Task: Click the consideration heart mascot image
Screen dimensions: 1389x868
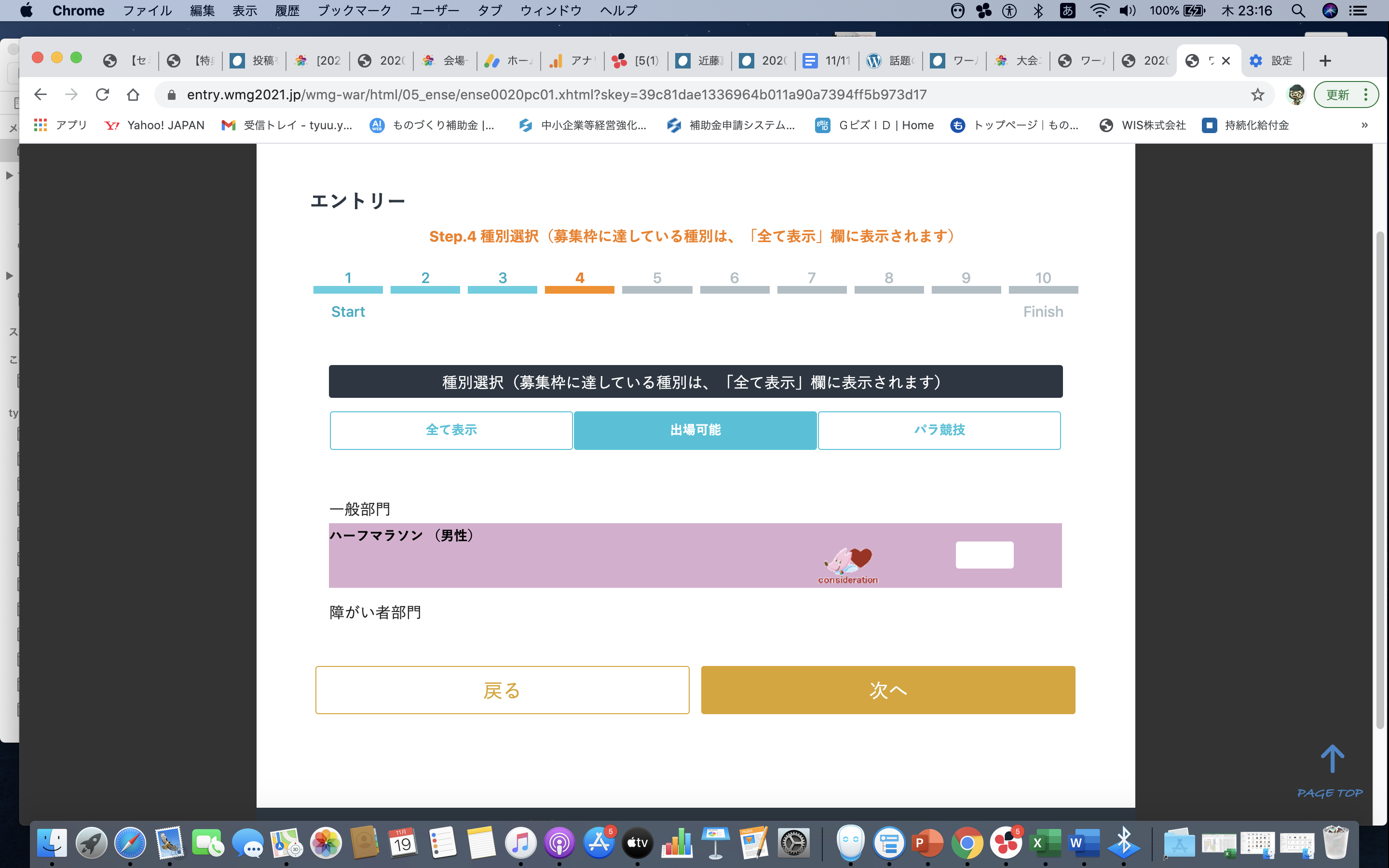Action: click(x=848, y=566)
